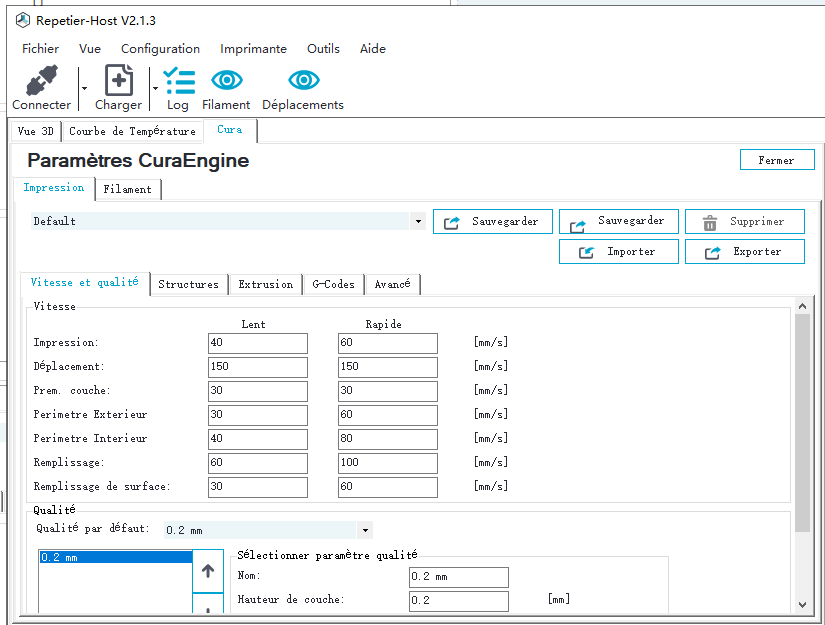Click Remplissage de surface Rapide field

click(x=388, y=487)
